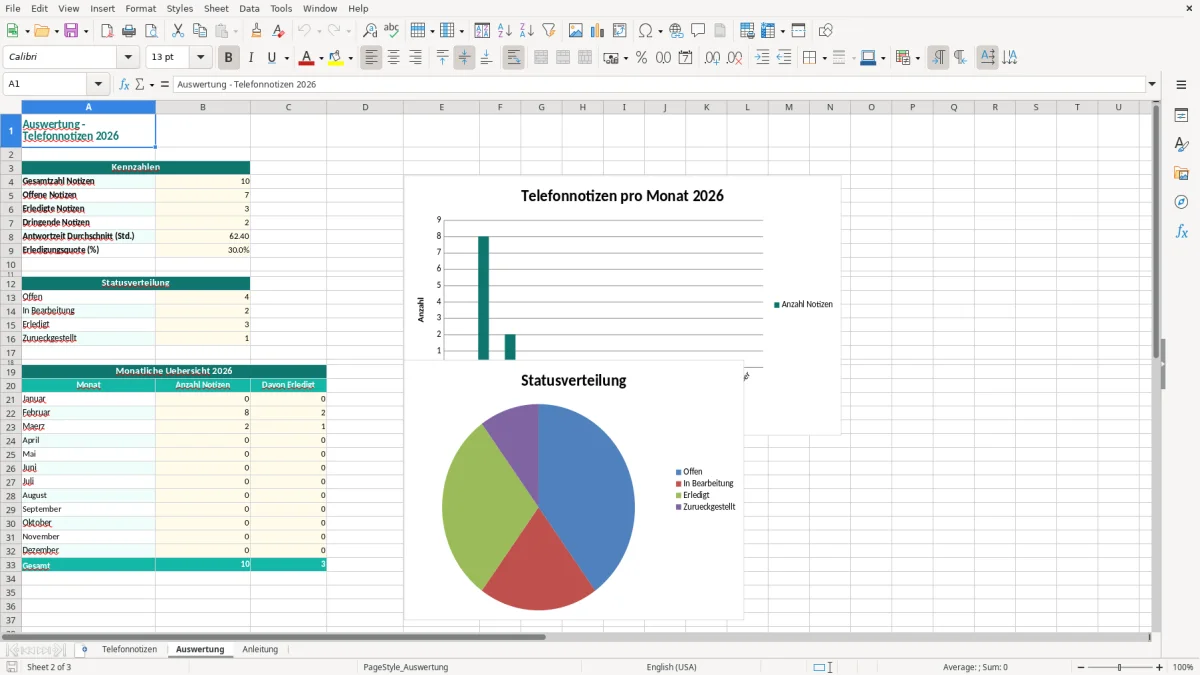Open the Borders dropdown arrow
Image resolution: width=1200 pixels, height=675 pixels.
824,58
